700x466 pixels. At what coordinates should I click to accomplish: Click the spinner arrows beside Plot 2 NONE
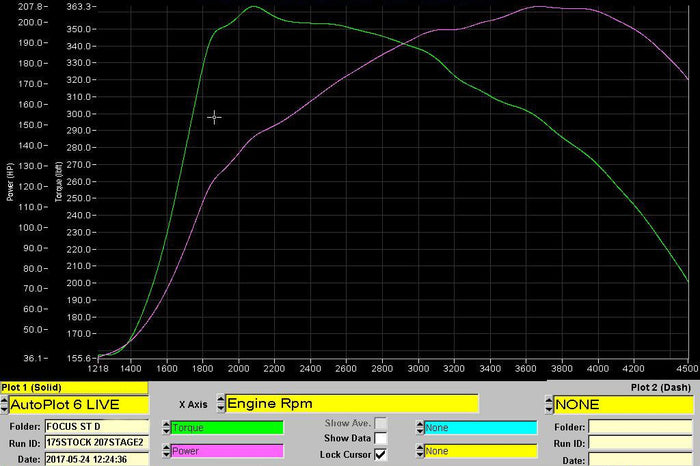[x=548, y=405]
